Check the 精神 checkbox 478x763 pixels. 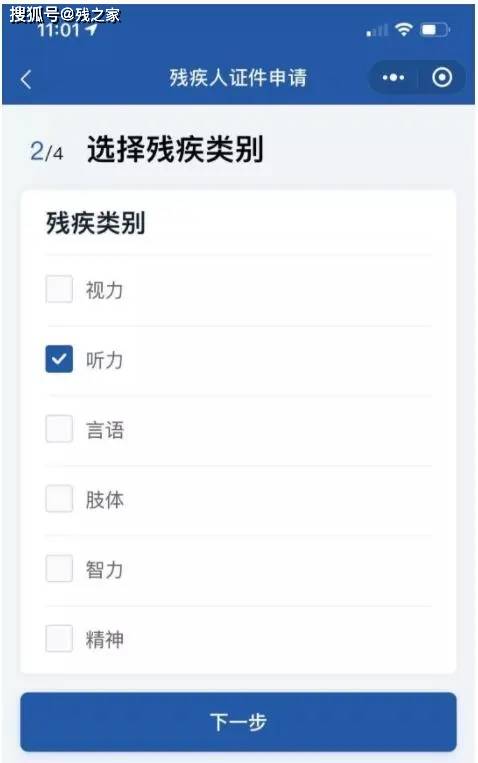pyautogui.click(x=59, y=638)
